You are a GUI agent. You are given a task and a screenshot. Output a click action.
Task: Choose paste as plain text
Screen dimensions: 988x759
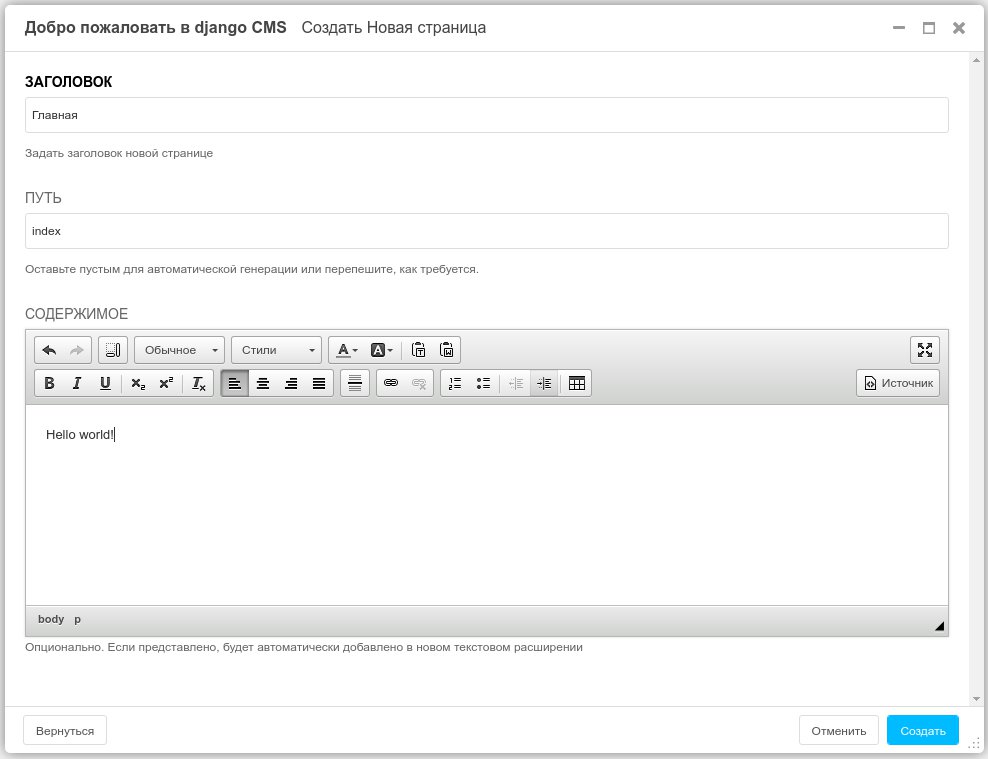tap(418, 350)
